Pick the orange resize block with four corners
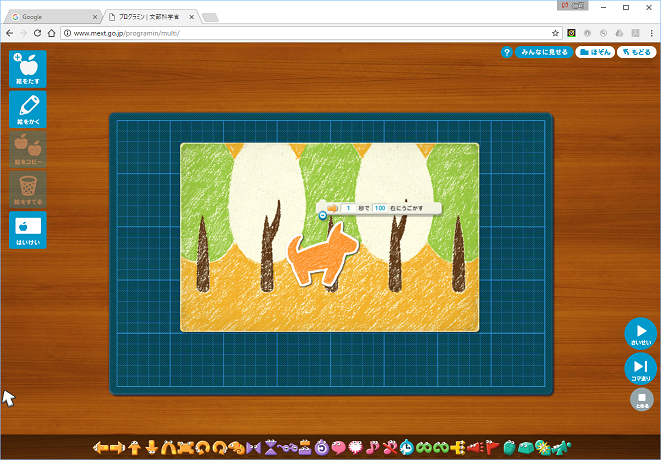This screenshot has width=661, height=460. pos(185,447)
